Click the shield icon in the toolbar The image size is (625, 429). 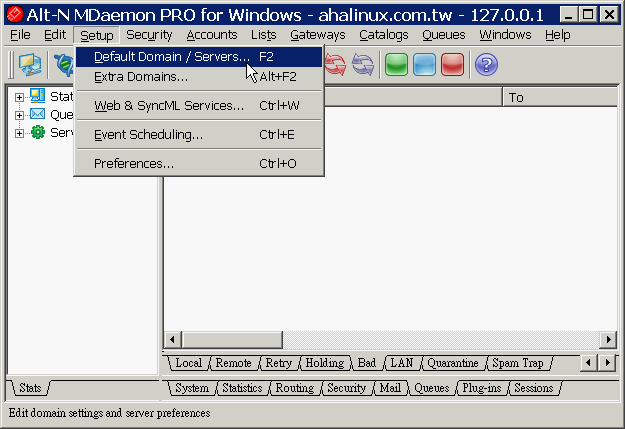[64, 65]
